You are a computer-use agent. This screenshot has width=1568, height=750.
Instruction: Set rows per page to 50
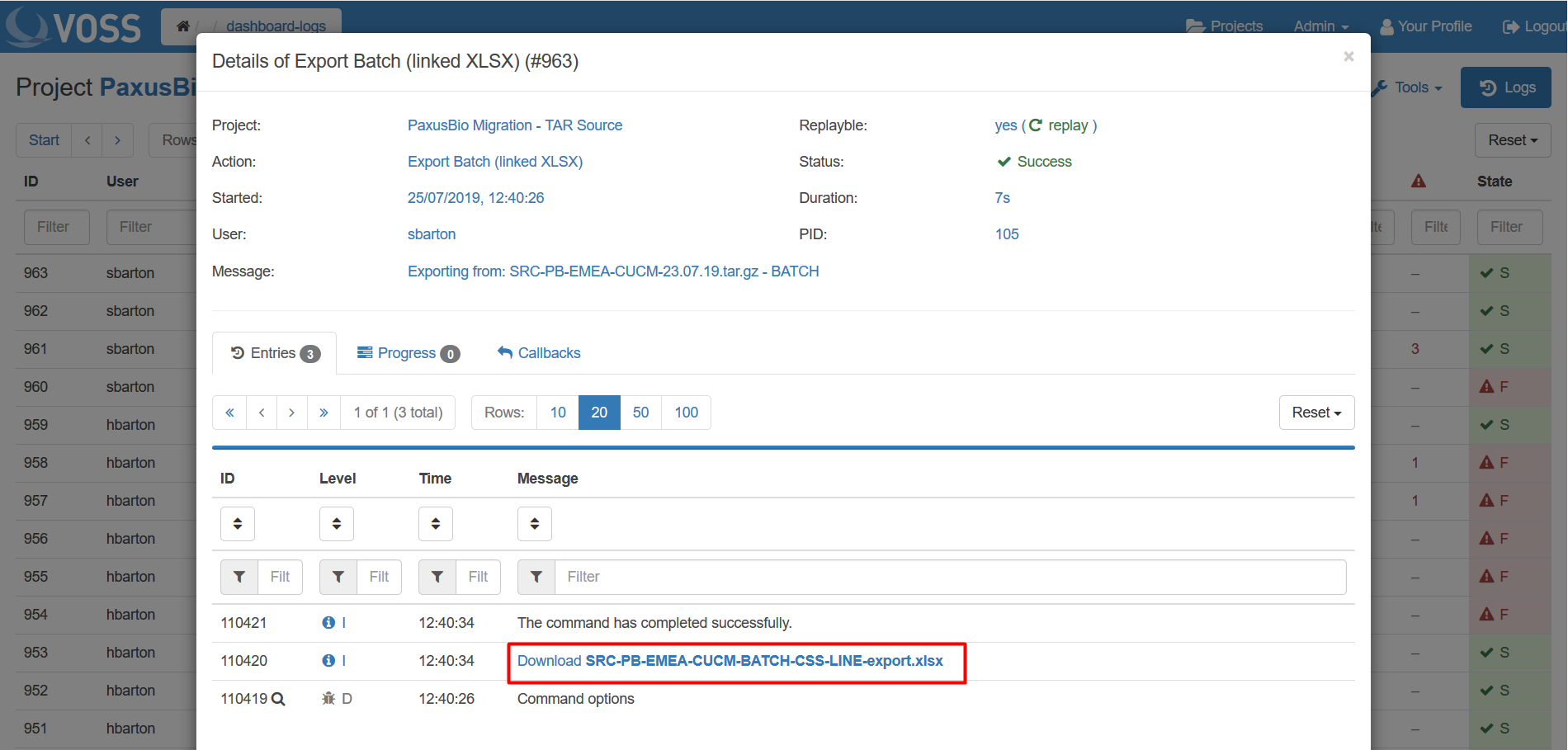(x=640, y=413)
